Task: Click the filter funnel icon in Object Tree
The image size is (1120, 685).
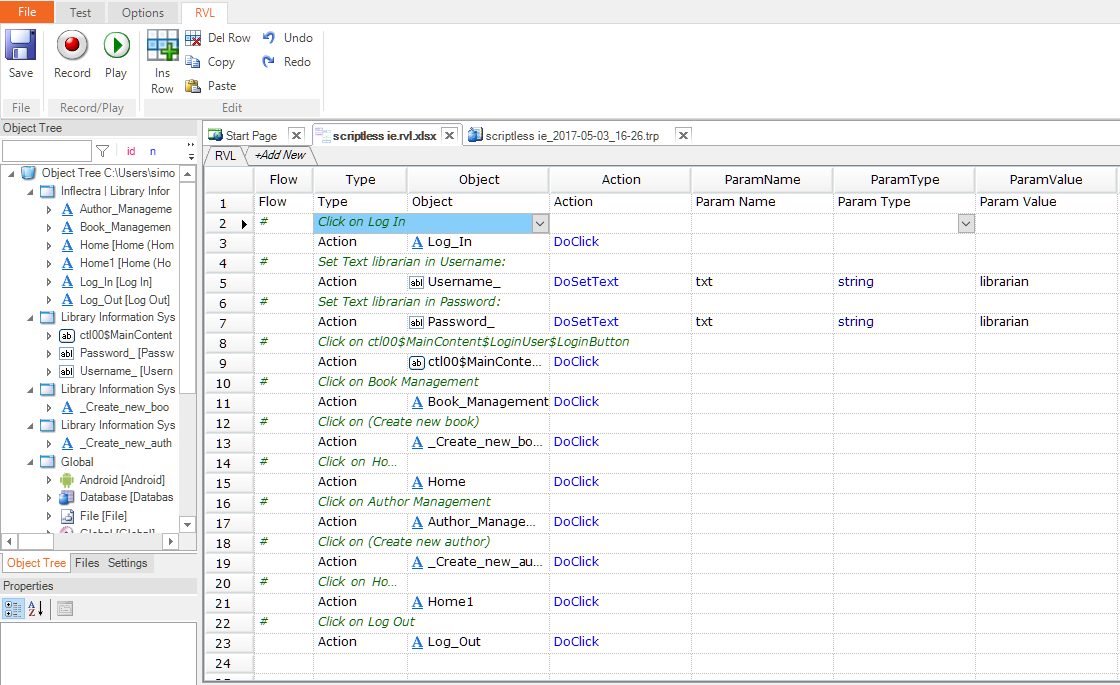Action: coord(102,151)
